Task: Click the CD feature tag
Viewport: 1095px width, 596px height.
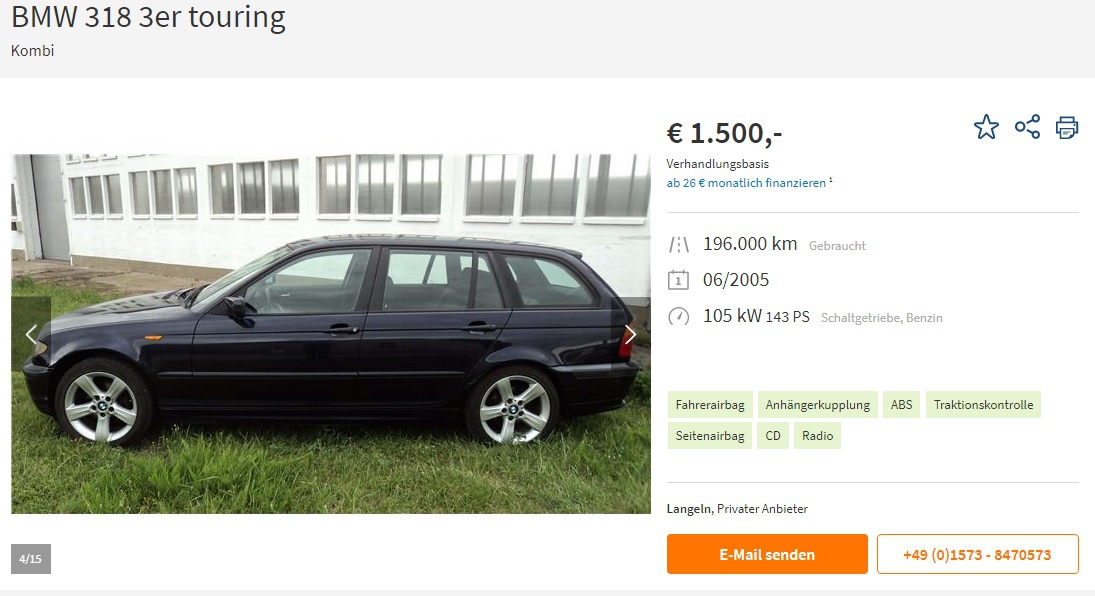Action: click(x=772, y=435)
